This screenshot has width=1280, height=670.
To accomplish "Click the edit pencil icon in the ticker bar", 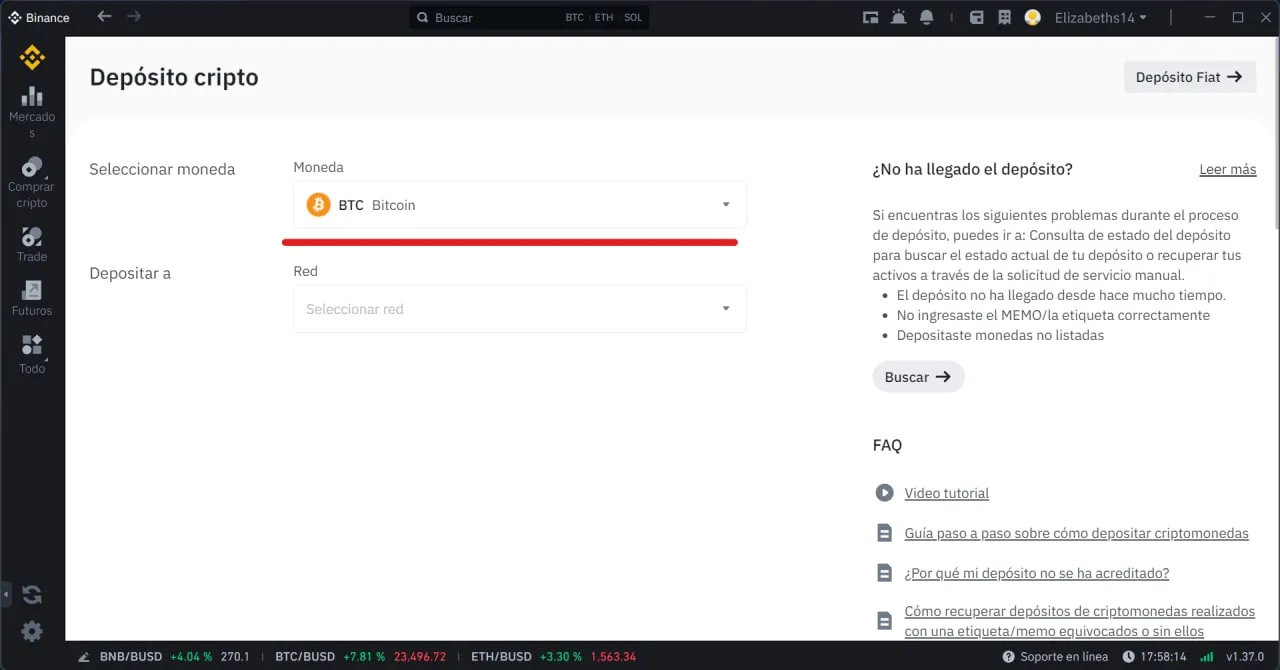I will pos(85,657).
